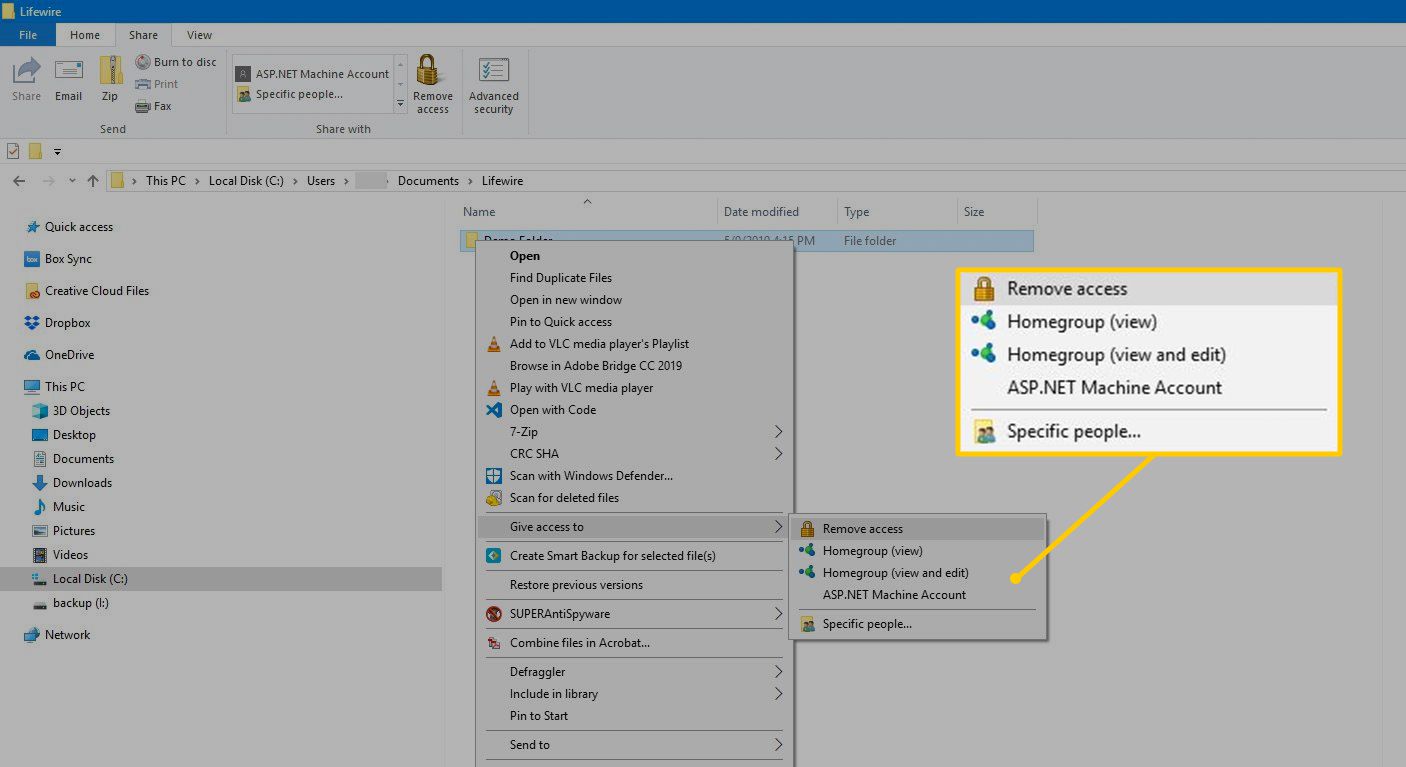Expand the Defraggler submenu
Image resolution: width=1406 pixels, height=767 pixels.
pos(778,672)
